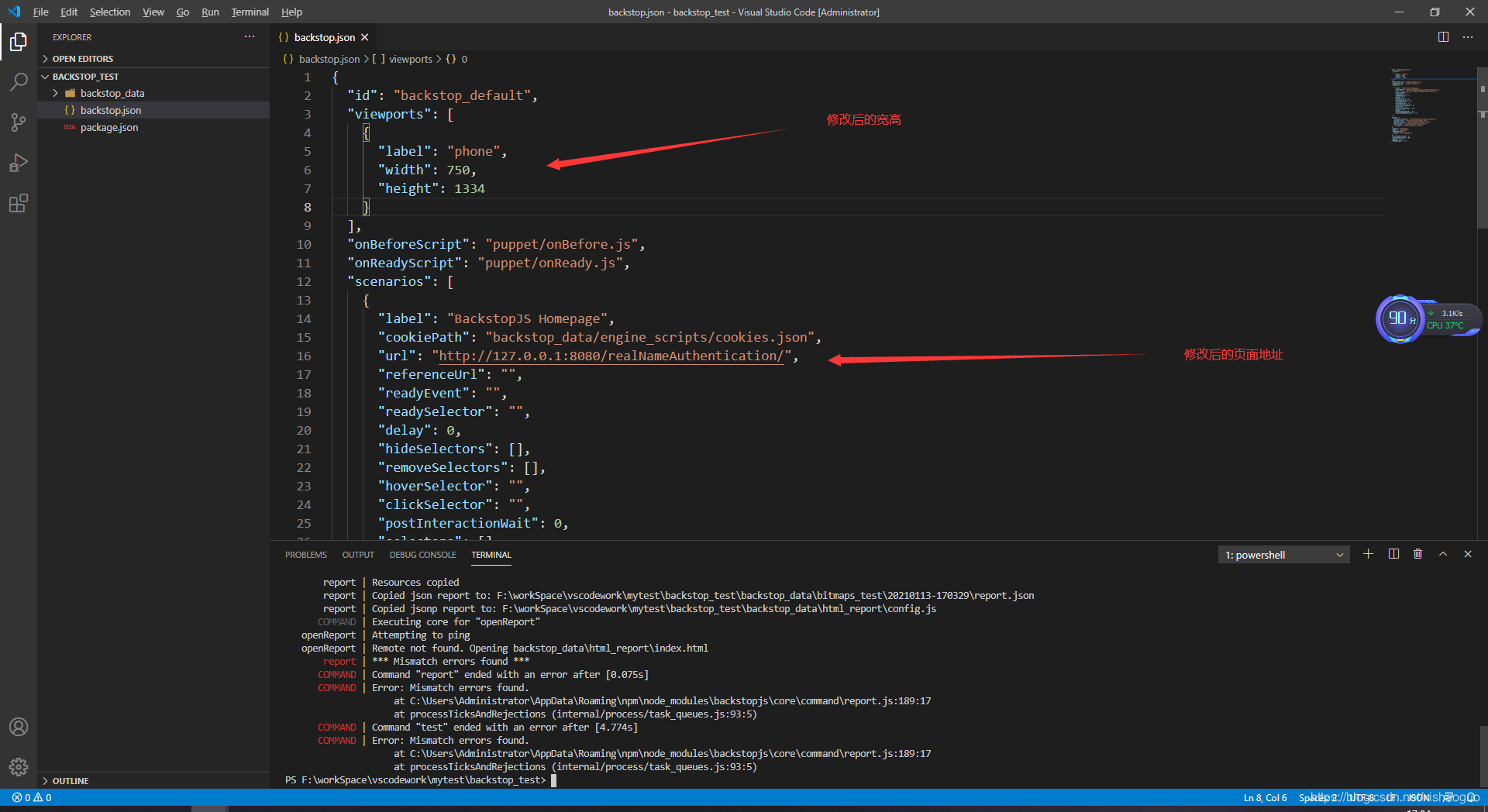This screenshot has width=1488, height=812.
Task: Open the Accounts icon in activity bar
Action: point(19,727)
